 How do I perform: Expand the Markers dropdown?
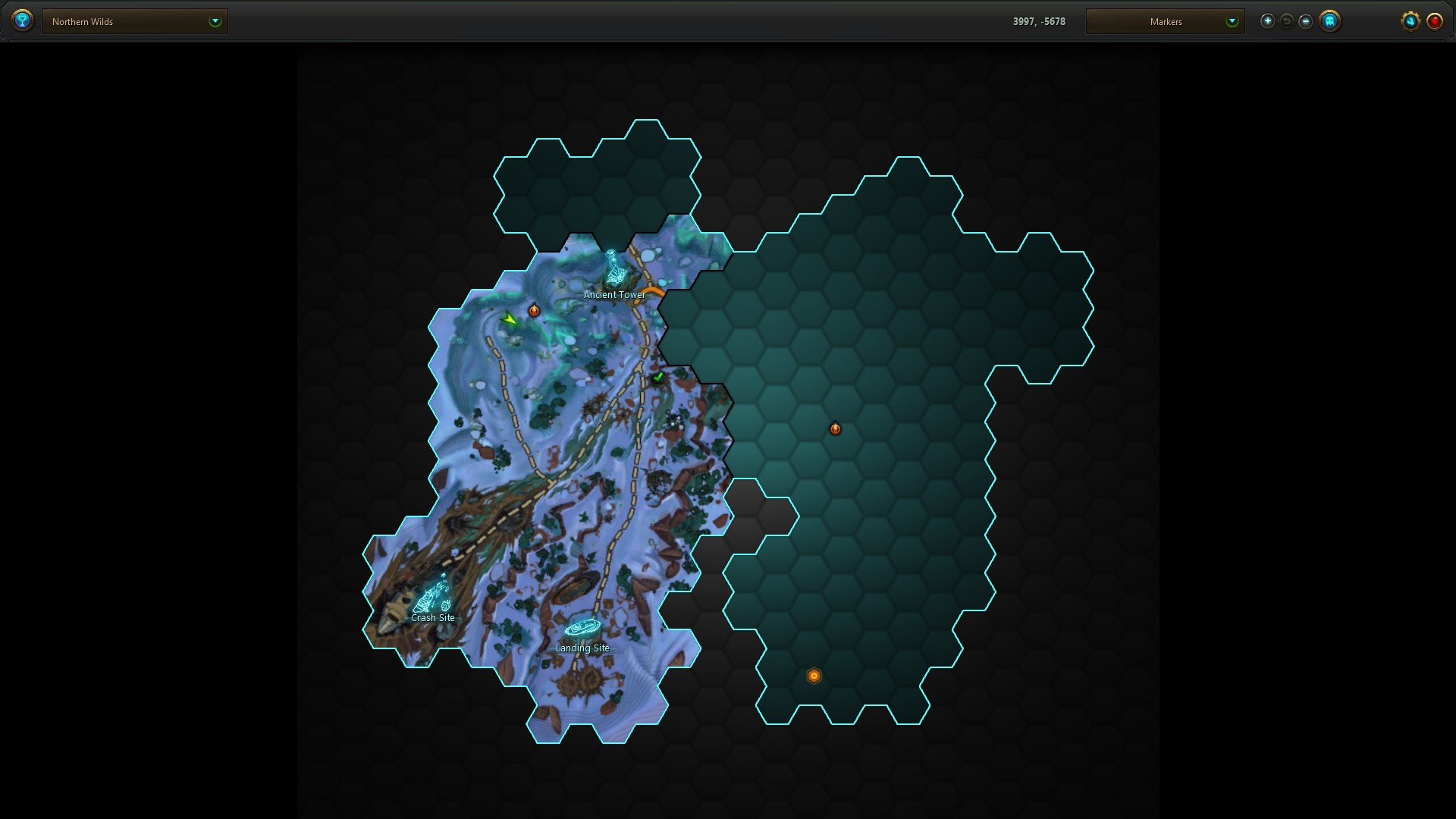pos(1165,21)
